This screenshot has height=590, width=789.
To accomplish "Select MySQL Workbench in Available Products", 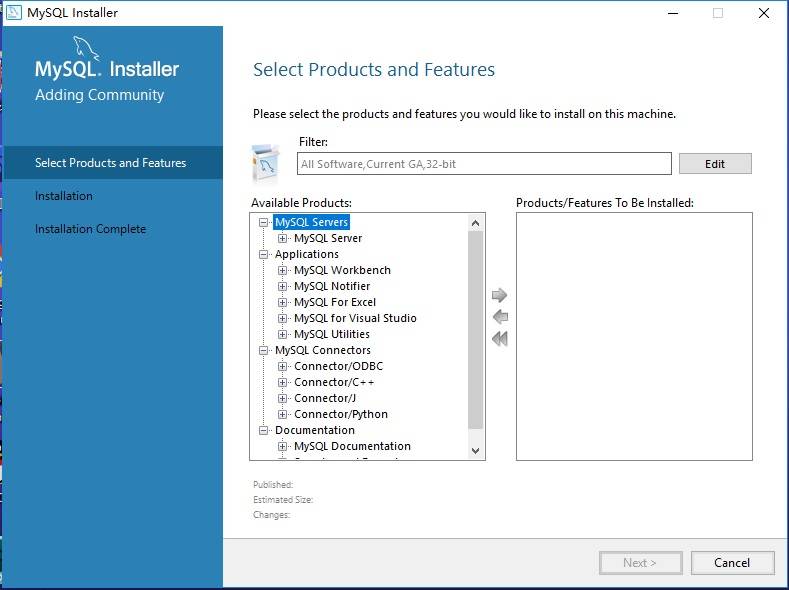I will pyautogui.click(x=342, y=271).
